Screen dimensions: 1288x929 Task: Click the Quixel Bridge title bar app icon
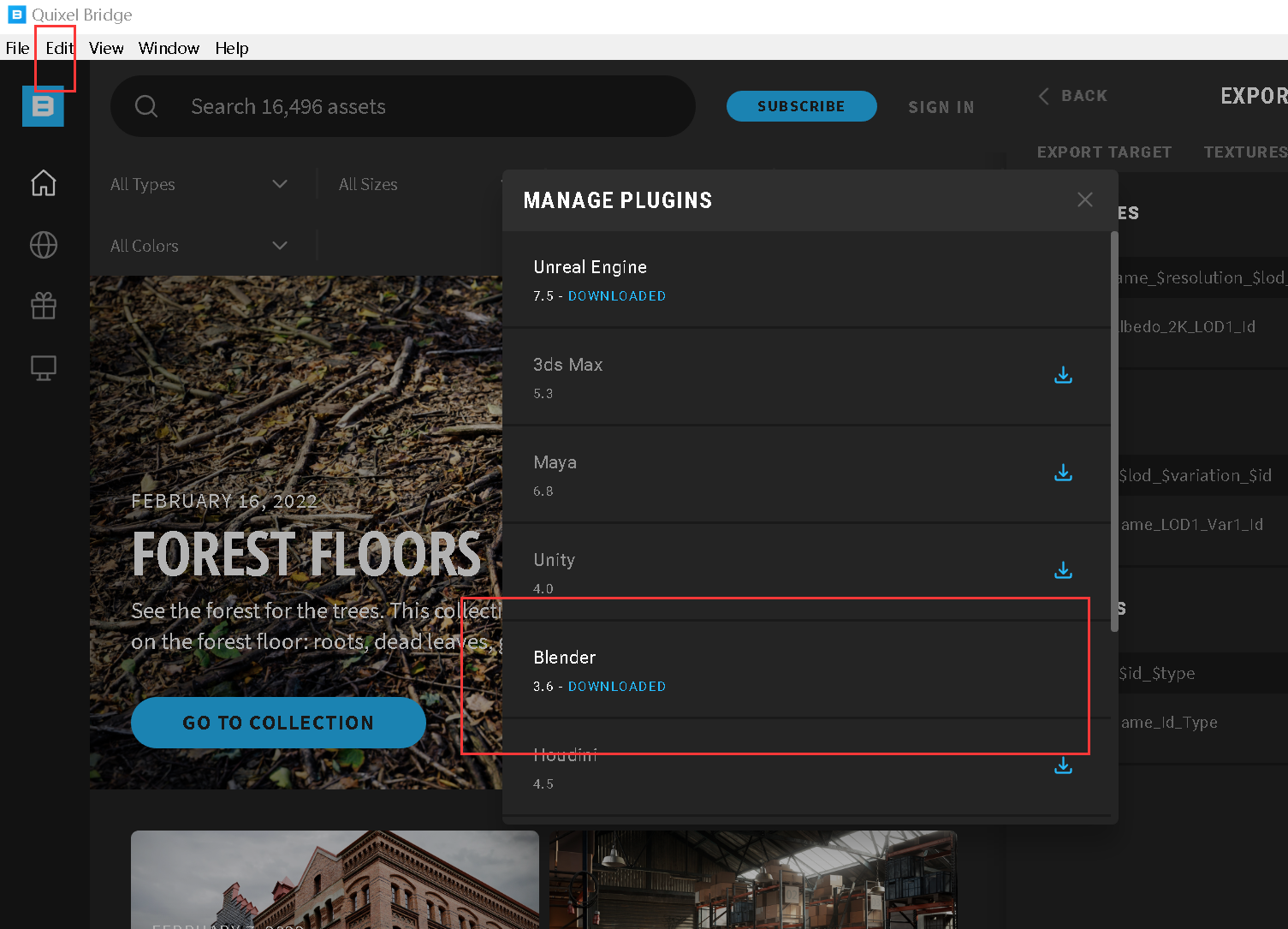[16, 15]
